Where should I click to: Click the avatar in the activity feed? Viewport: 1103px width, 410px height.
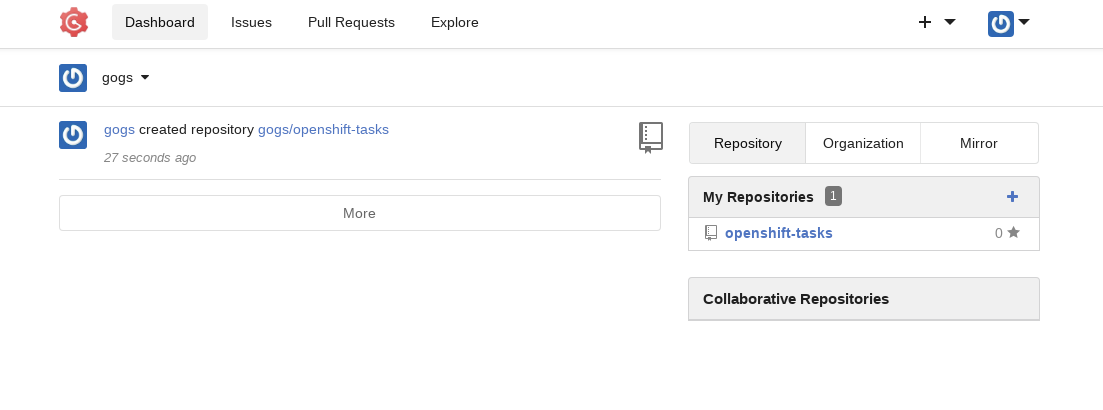pos(73,135)
